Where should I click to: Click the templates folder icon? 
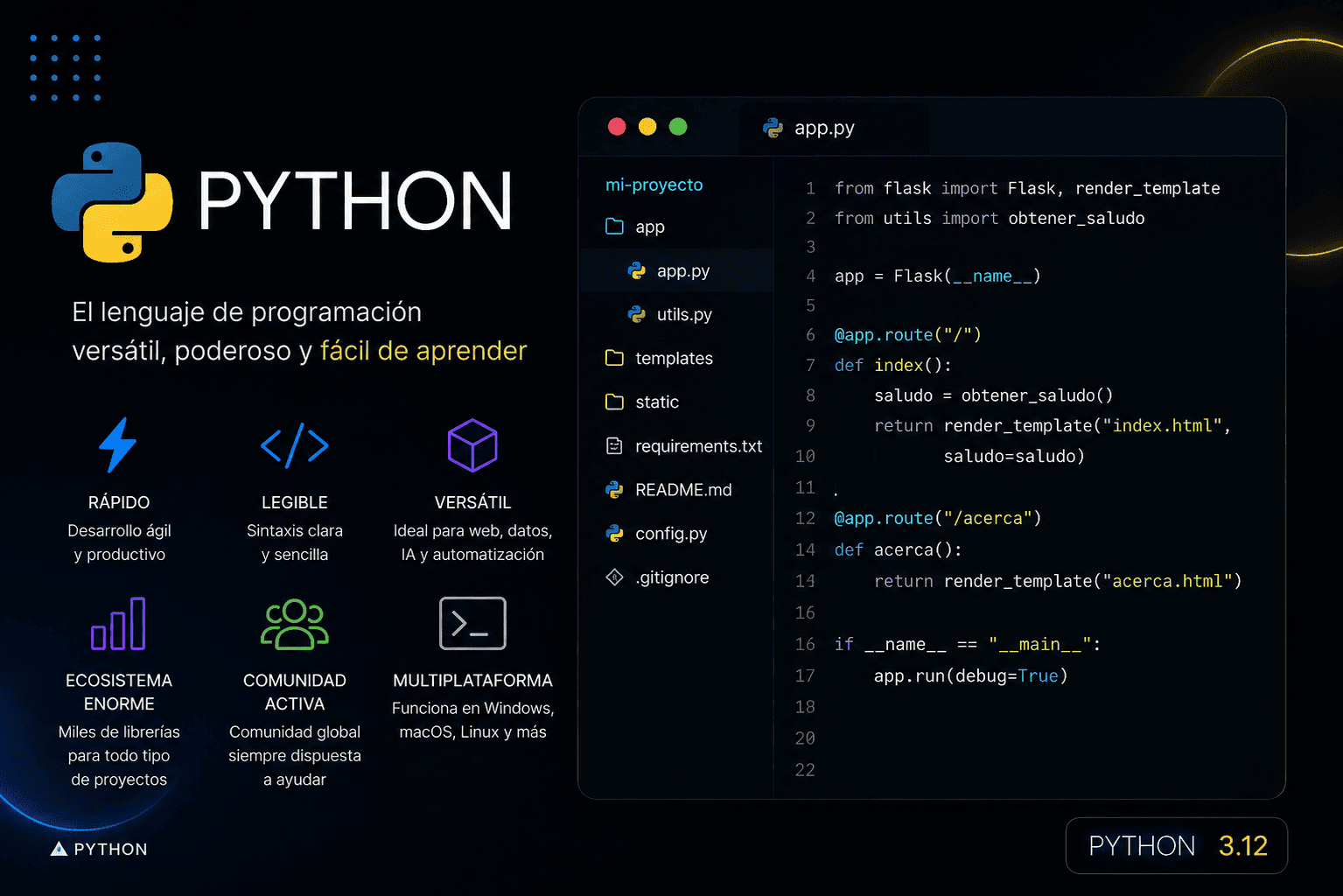tap(615, 358)
